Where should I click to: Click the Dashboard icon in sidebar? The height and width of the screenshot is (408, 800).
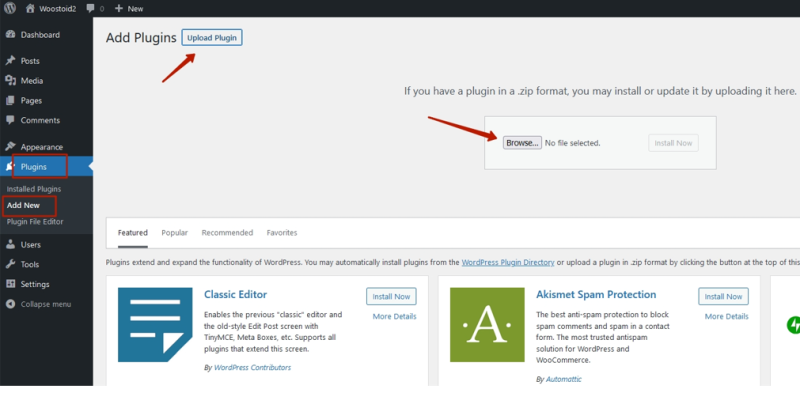pyautogui.click(x=10, y=35)
